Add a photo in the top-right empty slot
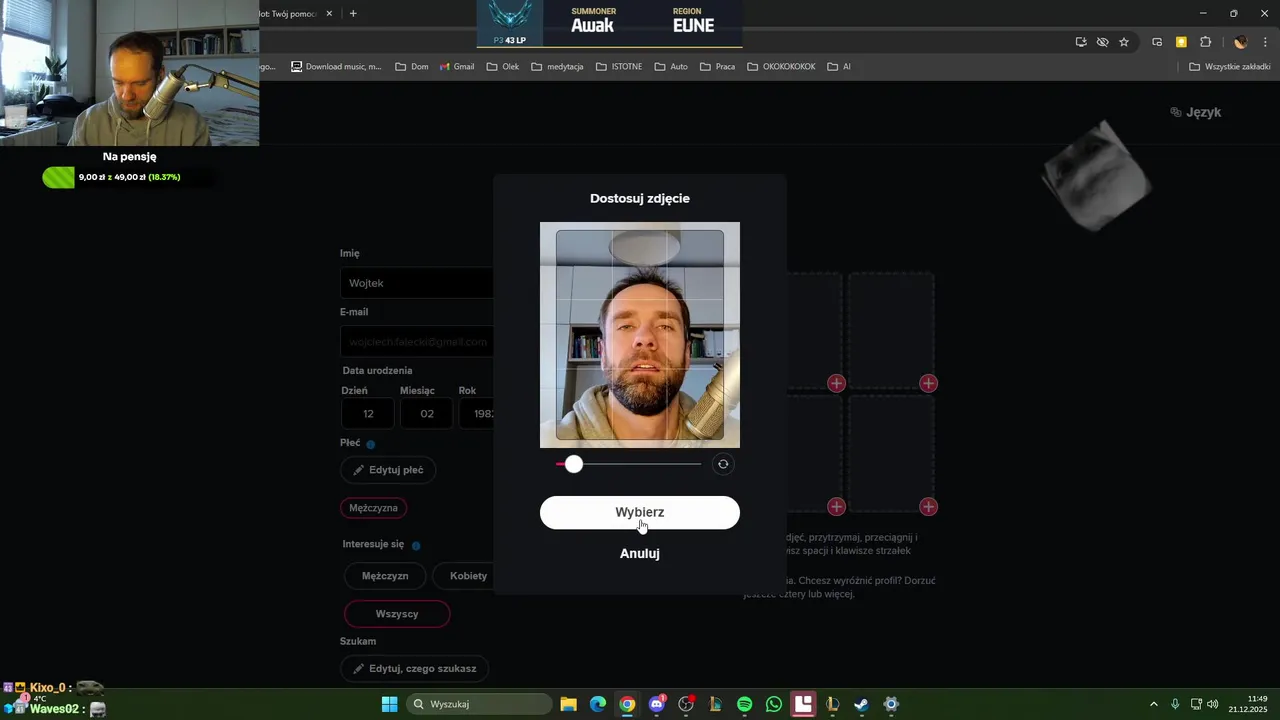 click(x=928, y=383)
